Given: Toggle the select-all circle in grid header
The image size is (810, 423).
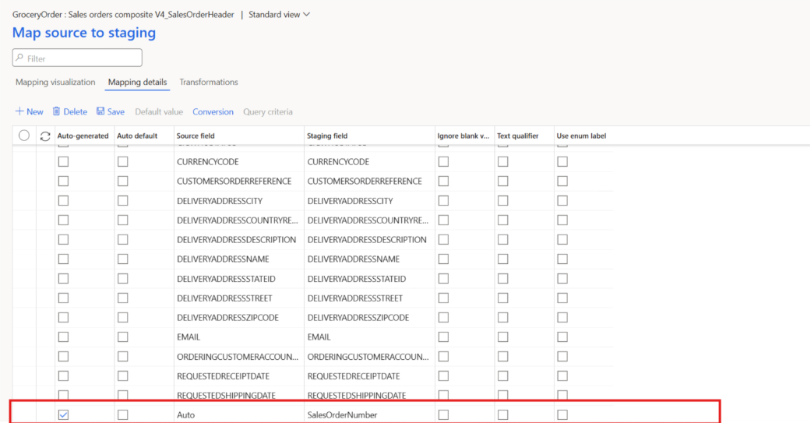Looking at the screenshot, I should 24,135.
